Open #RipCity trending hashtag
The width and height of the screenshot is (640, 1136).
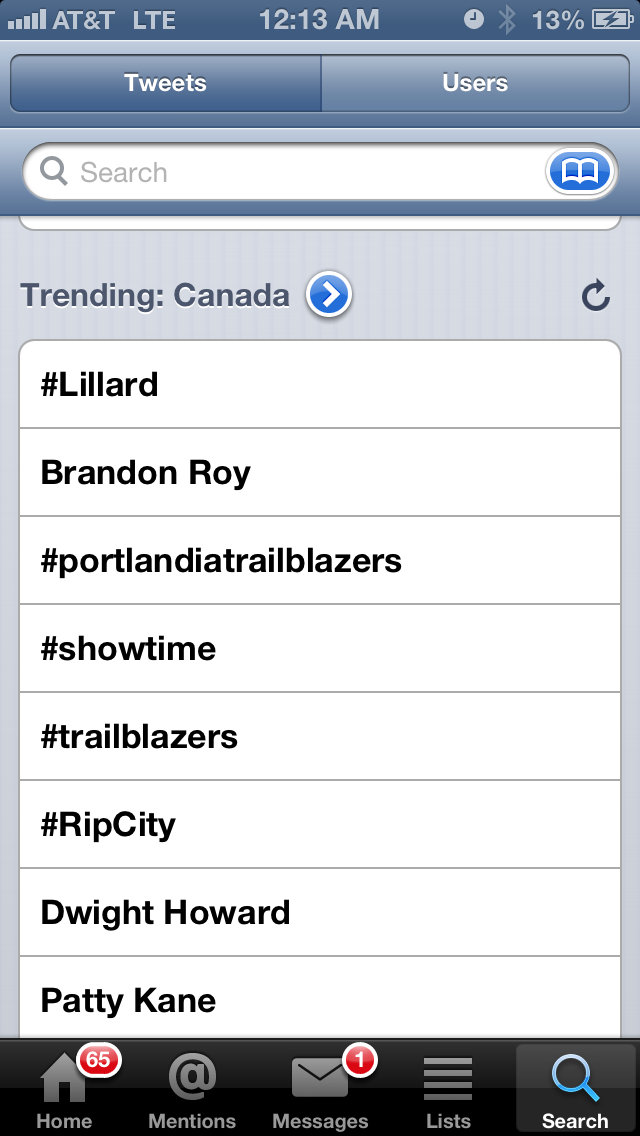tap(320, 825)
